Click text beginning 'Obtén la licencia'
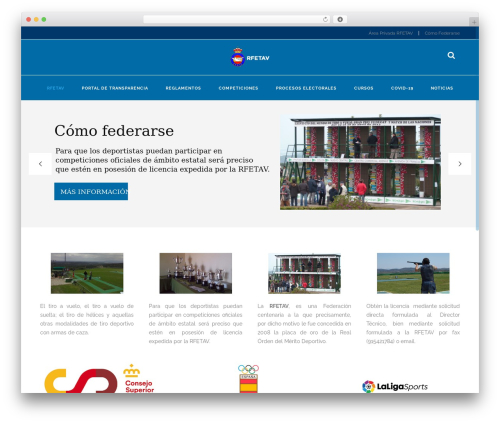This screenshot has height=423, width=500. pos(413,323)
